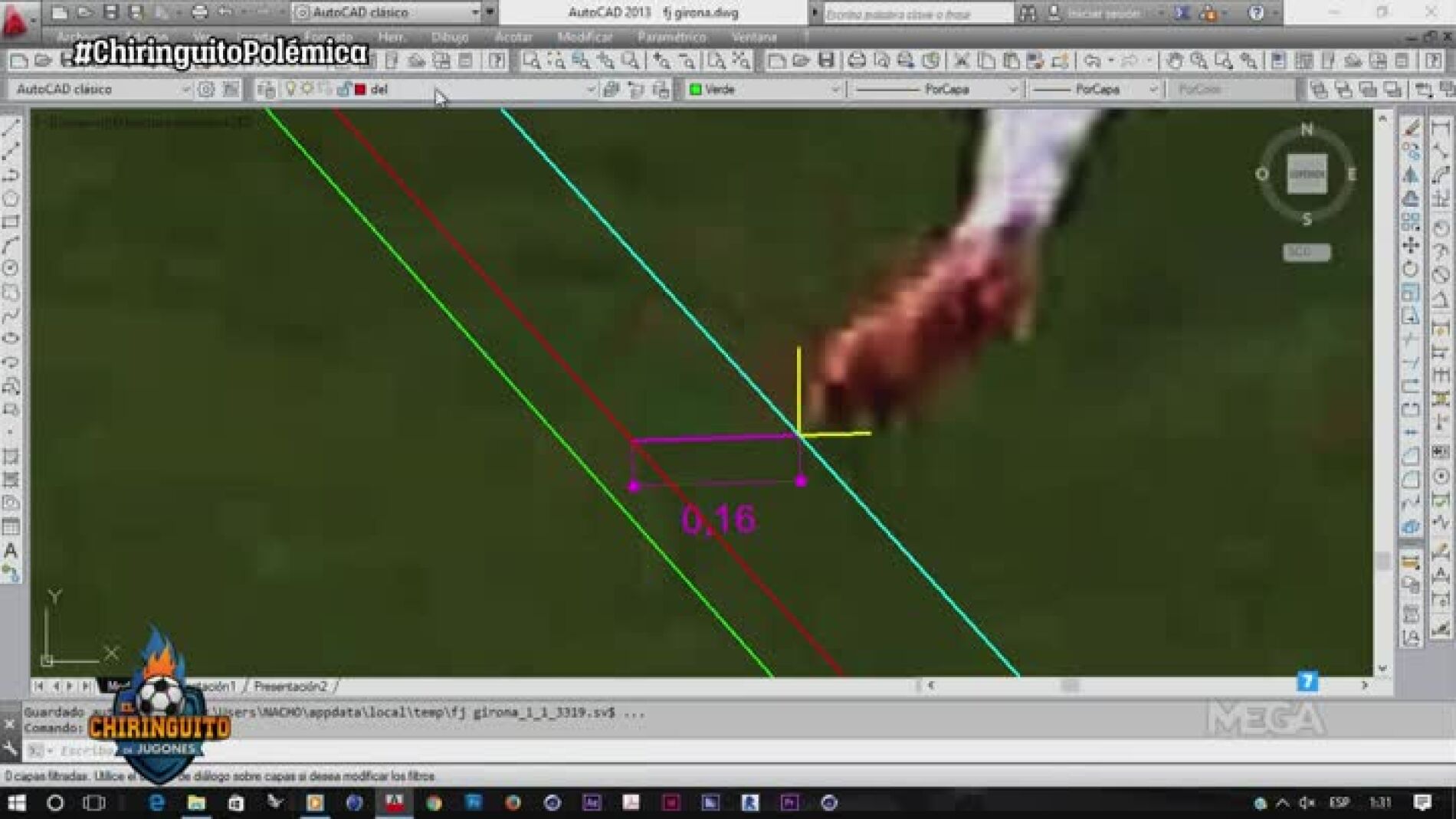Toggle the lock icon for layer 'del'
The image size is (1456, 819).
tap(343, 90)
